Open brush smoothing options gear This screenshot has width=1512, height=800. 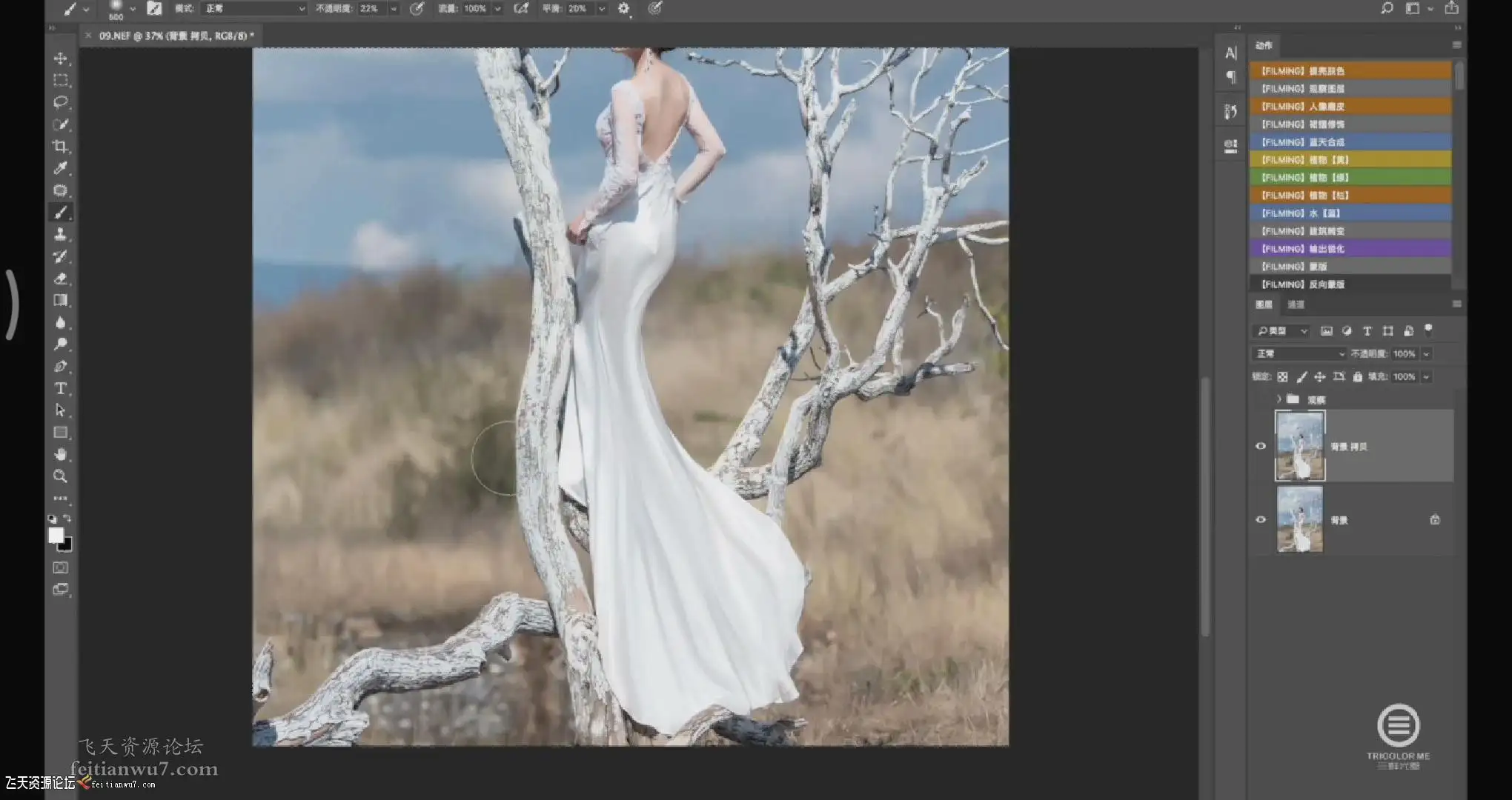coord(624,9)
